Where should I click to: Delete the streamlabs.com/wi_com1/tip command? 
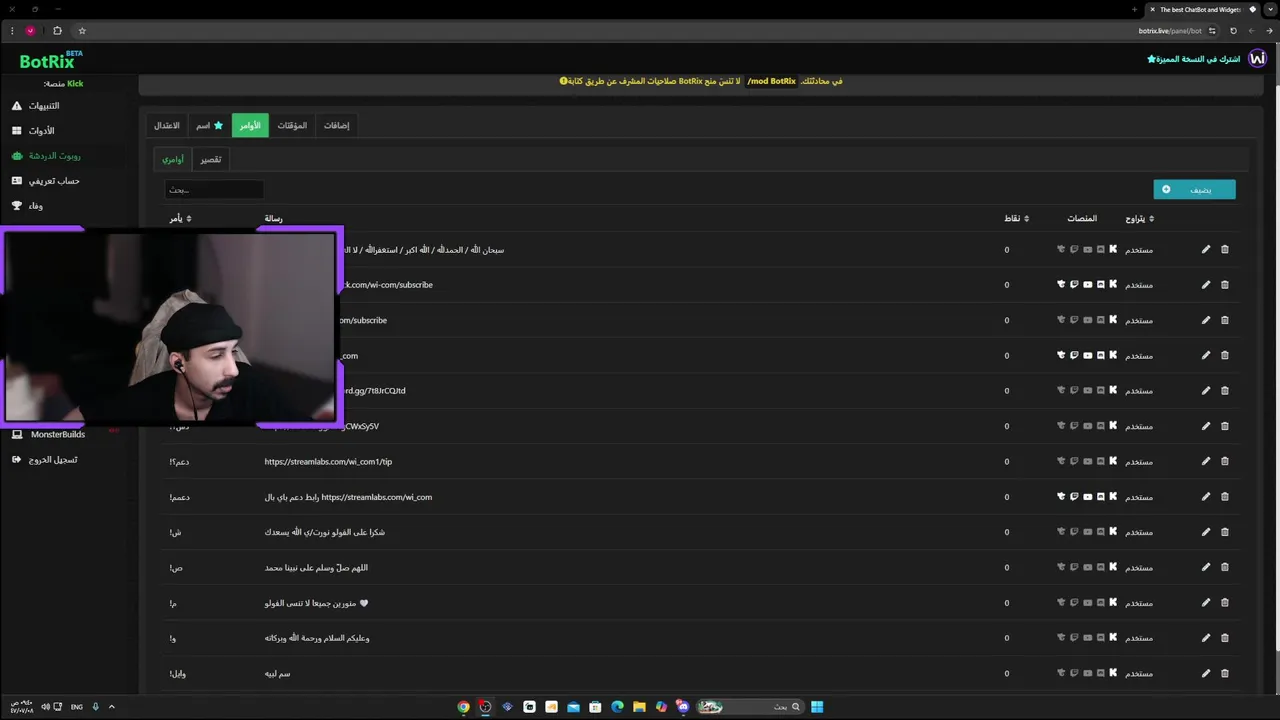pos(1225,461)
